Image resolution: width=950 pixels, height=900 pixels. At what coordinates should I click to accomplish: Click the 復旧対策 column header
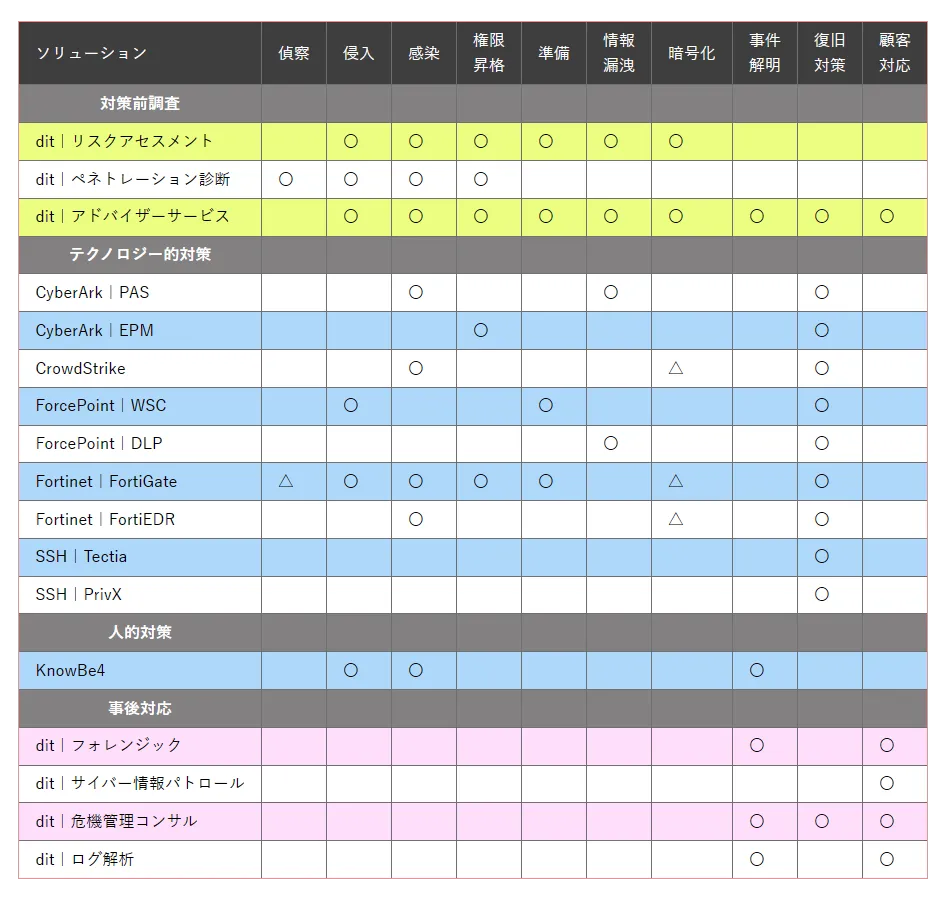tap(829, 53)
